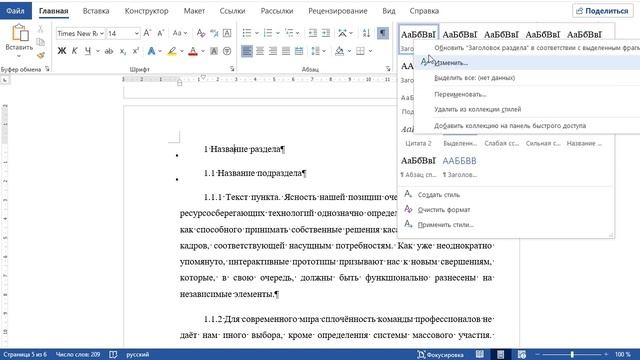This screenshot has width=640, height=360.
Task: Sort the selected text A to Z
Action: (366, 33)
